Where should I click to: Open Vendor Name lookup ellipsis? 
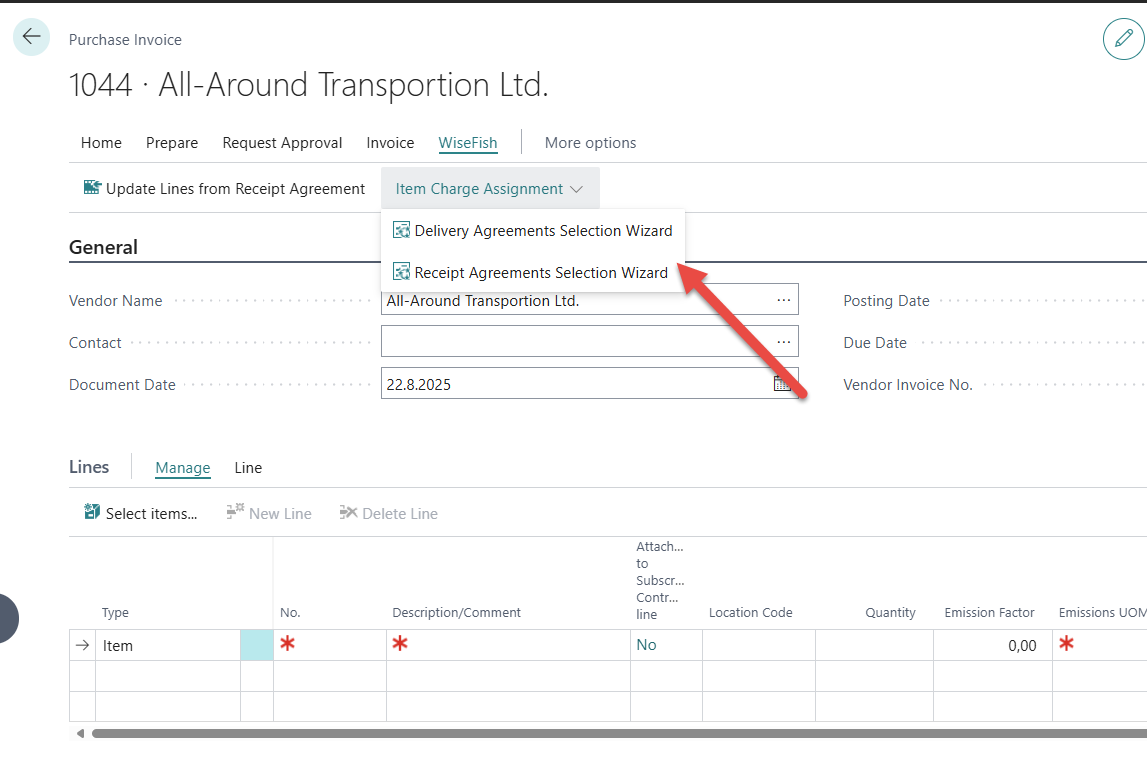(783, 300)
